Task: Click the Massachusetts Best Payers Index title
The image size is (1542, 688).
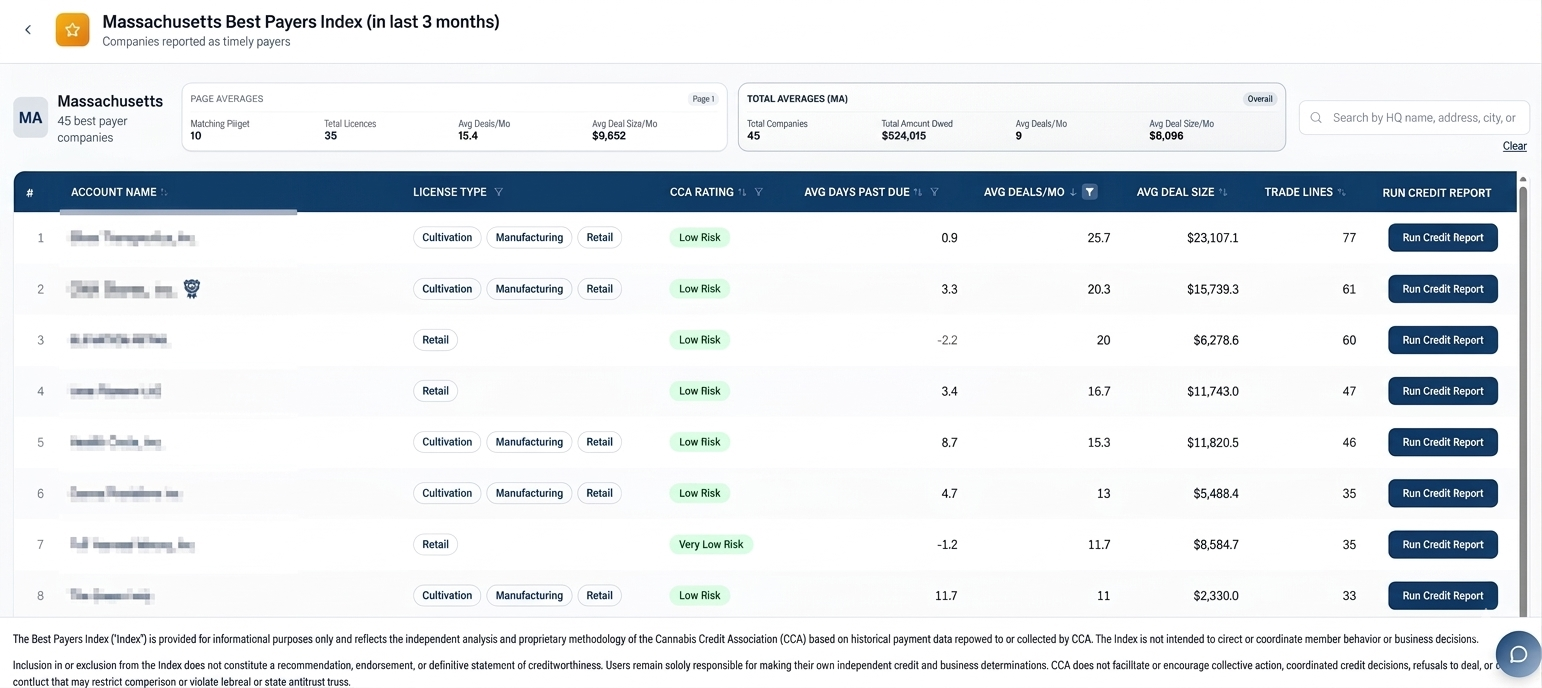Action: coord(301,21)
